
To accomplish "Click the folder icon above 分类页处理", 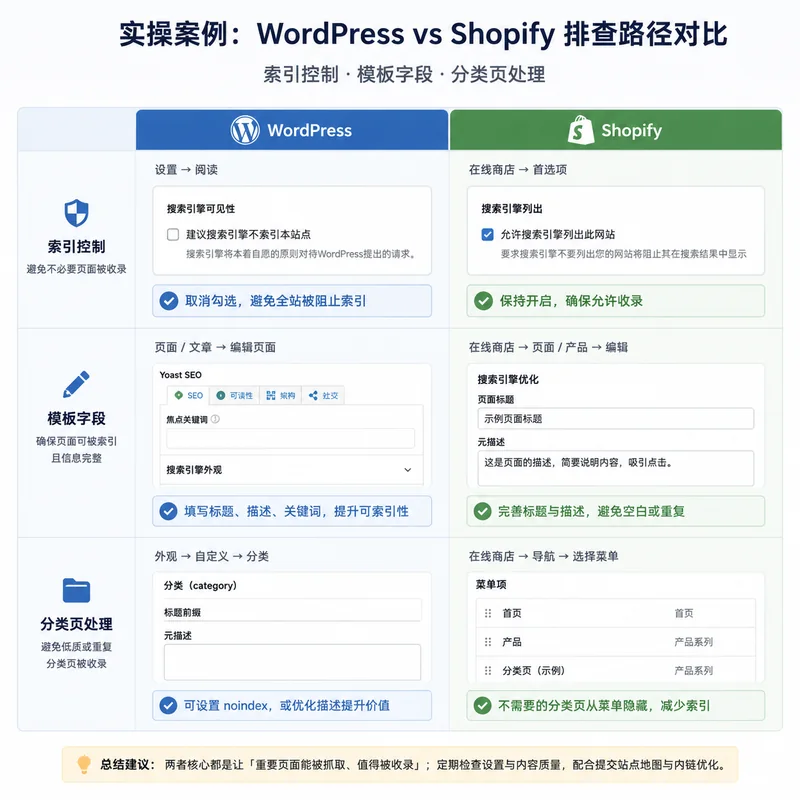I will [x=77, y=590].
